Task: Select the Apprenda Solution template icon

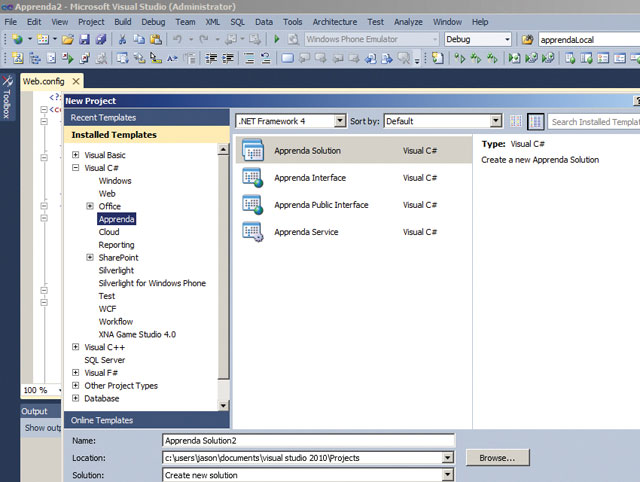Action: click(253, 150)
